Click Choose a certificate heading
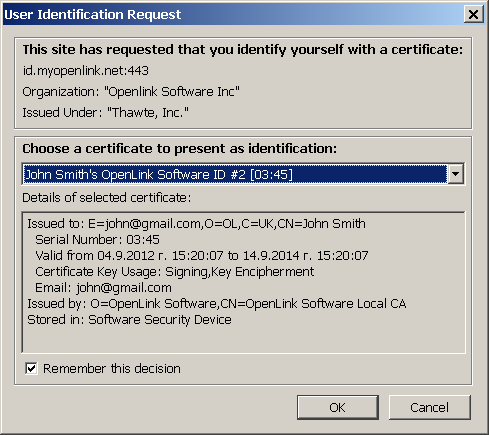The height and width of the screenshot is (435, 489). coord(179,149)
